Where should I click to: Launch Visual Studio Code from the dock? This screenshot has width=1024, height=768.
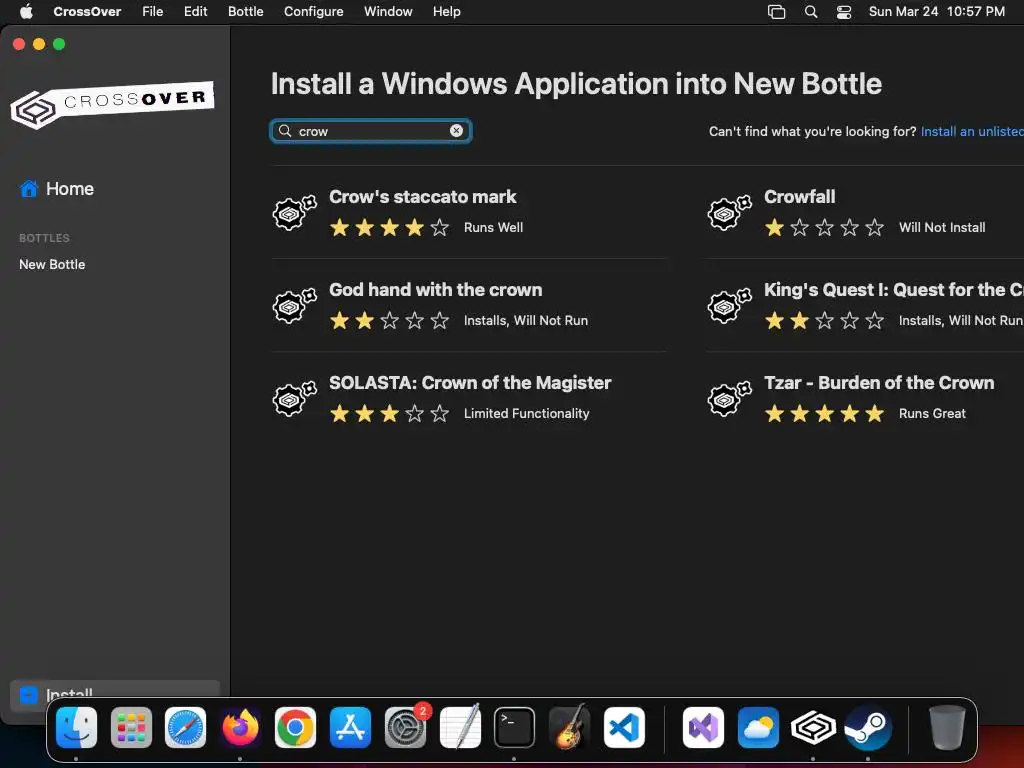(624, 727)
